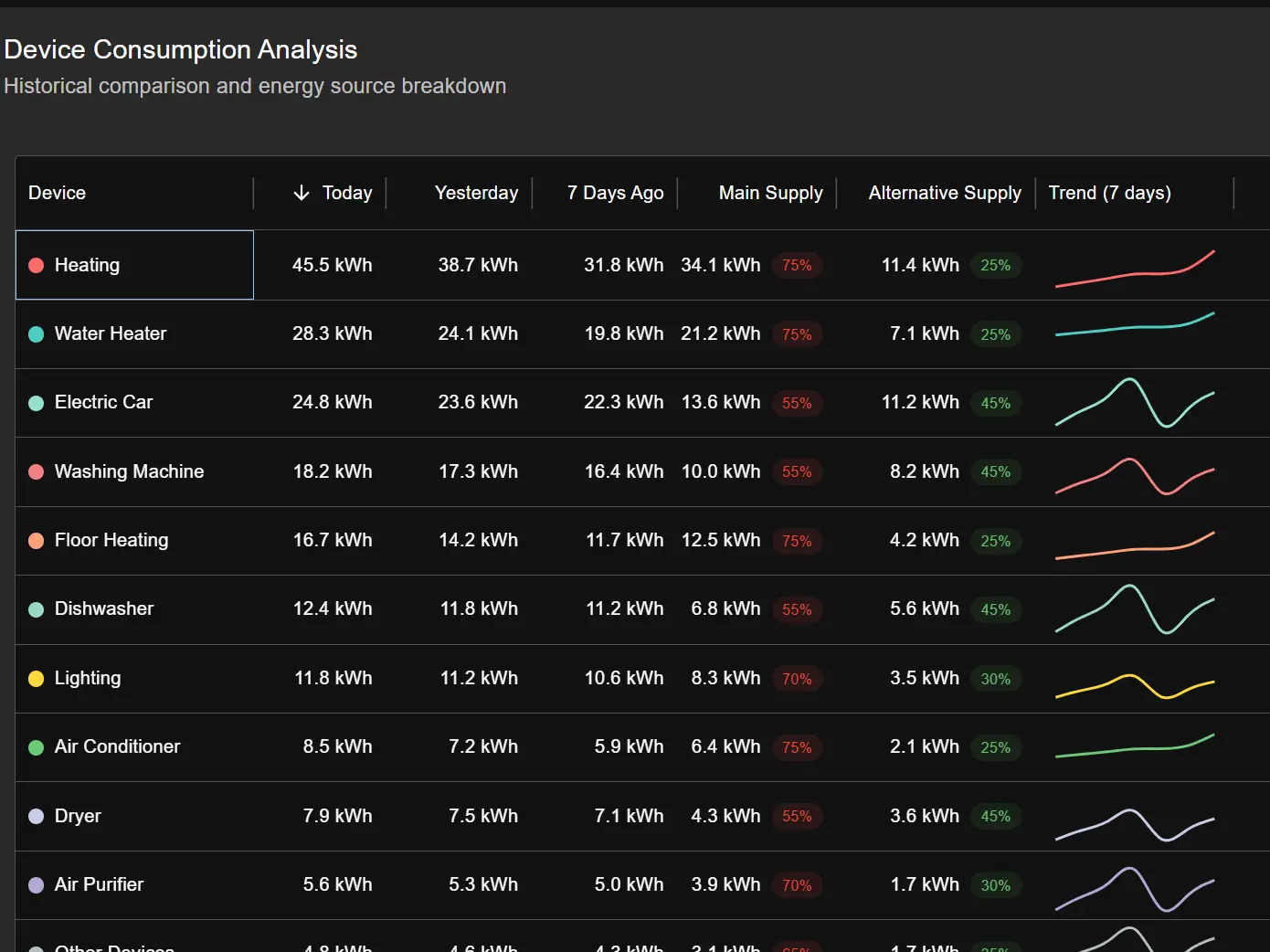The width and height of the screenshot is (1270, 952).
Task: Click the red dot next to Heating
Action: coord(37,265)
